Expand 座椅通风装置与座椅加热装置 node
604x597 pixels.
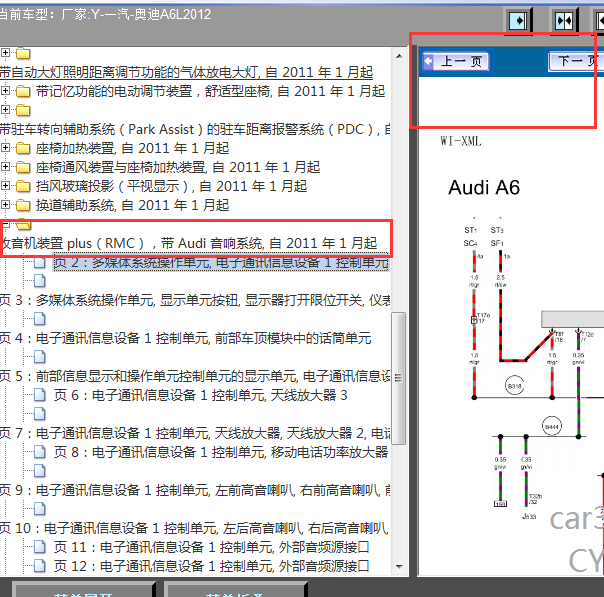click(5, 166)
